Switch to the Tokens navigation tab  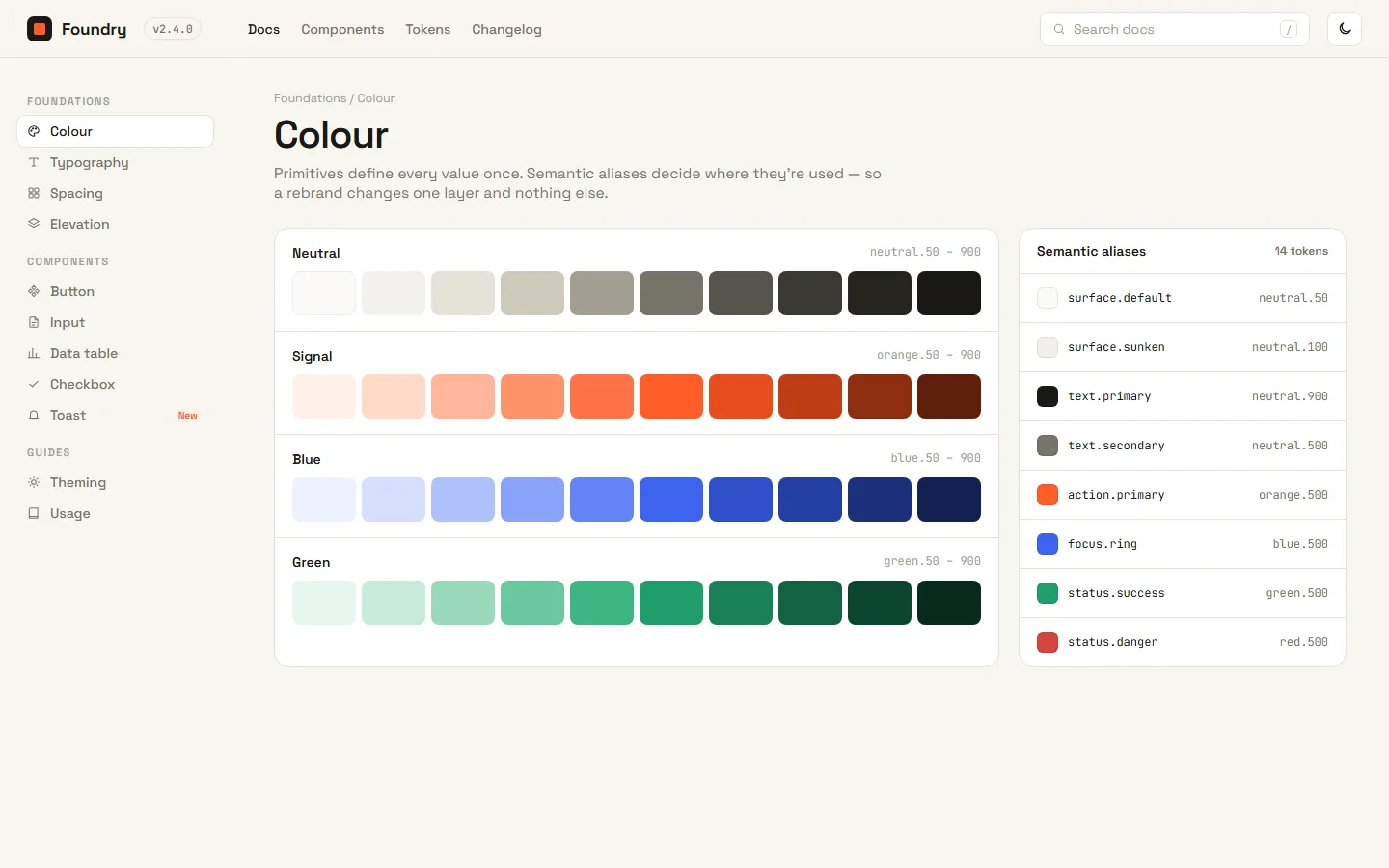[428, 29]
